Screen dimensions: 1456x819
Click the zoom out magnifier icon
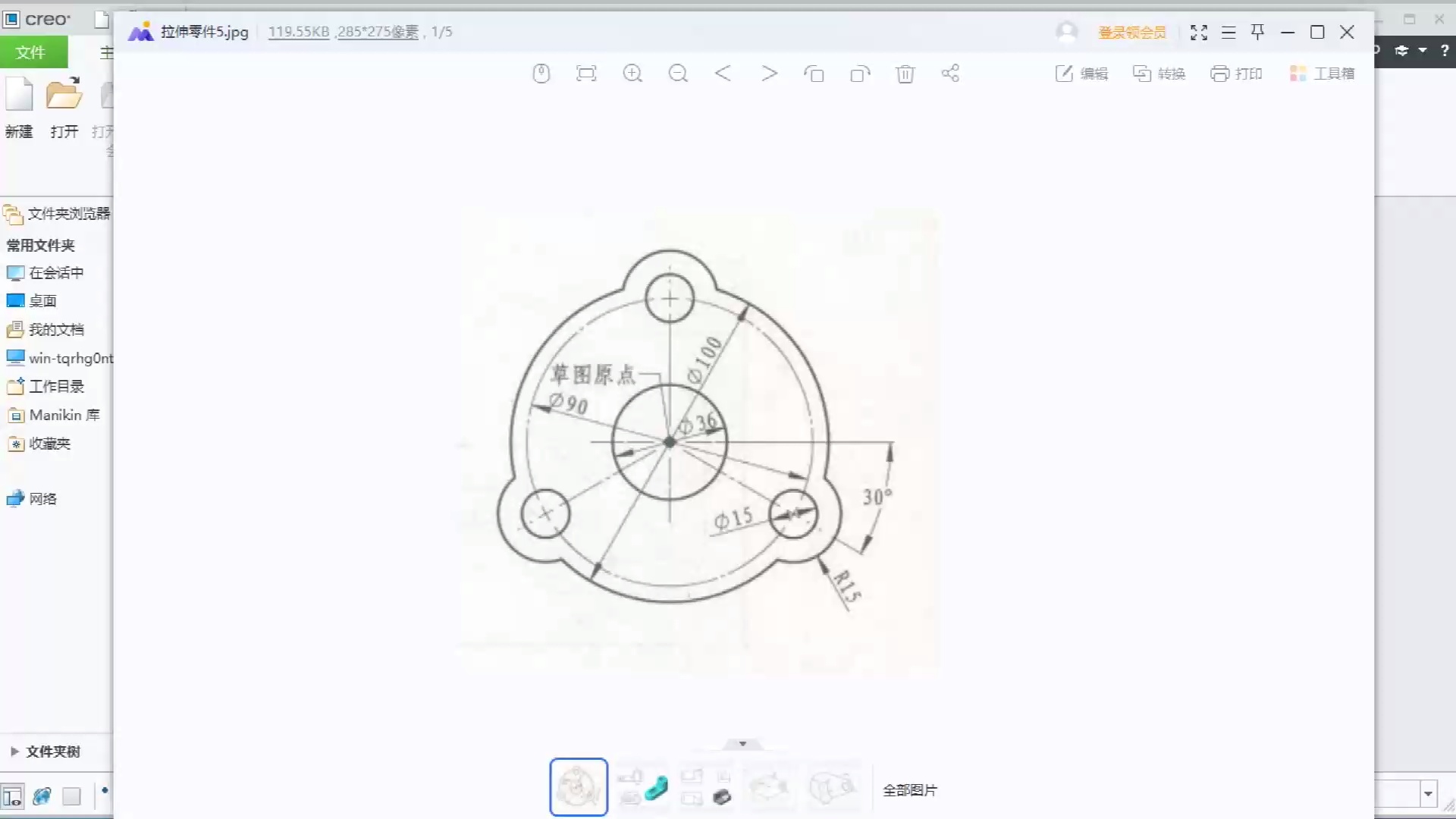point(678,74)
